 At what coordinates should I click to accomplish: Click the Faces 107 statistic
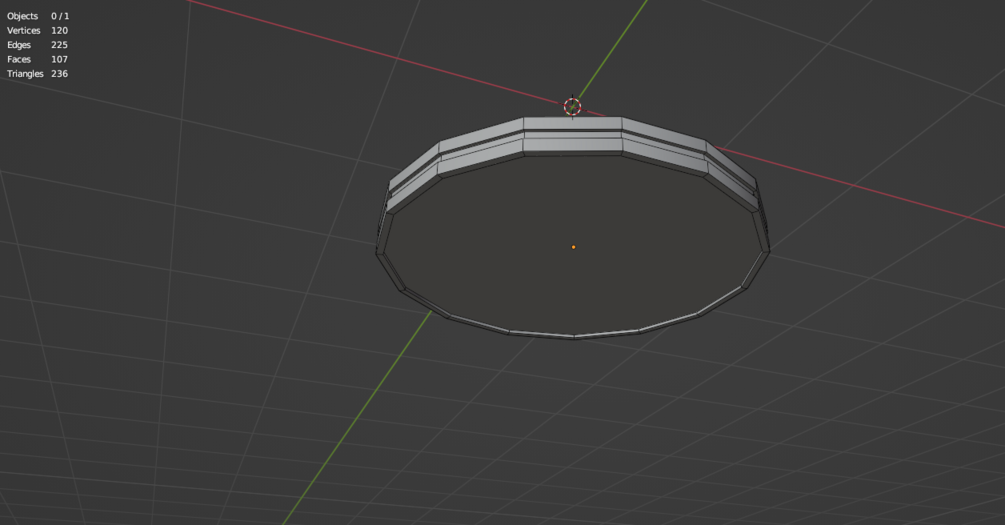37,59
